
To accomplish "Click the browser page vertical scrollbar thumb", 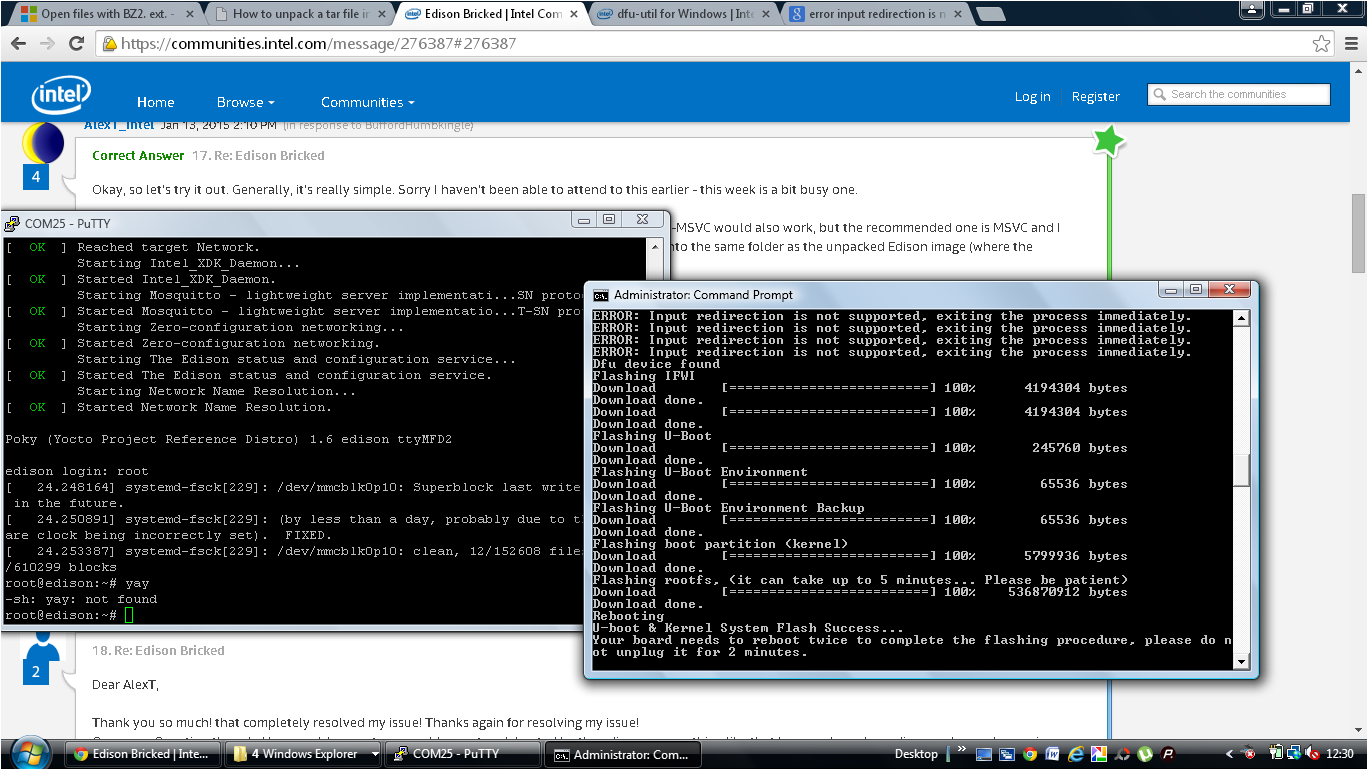I will 1359,233.
